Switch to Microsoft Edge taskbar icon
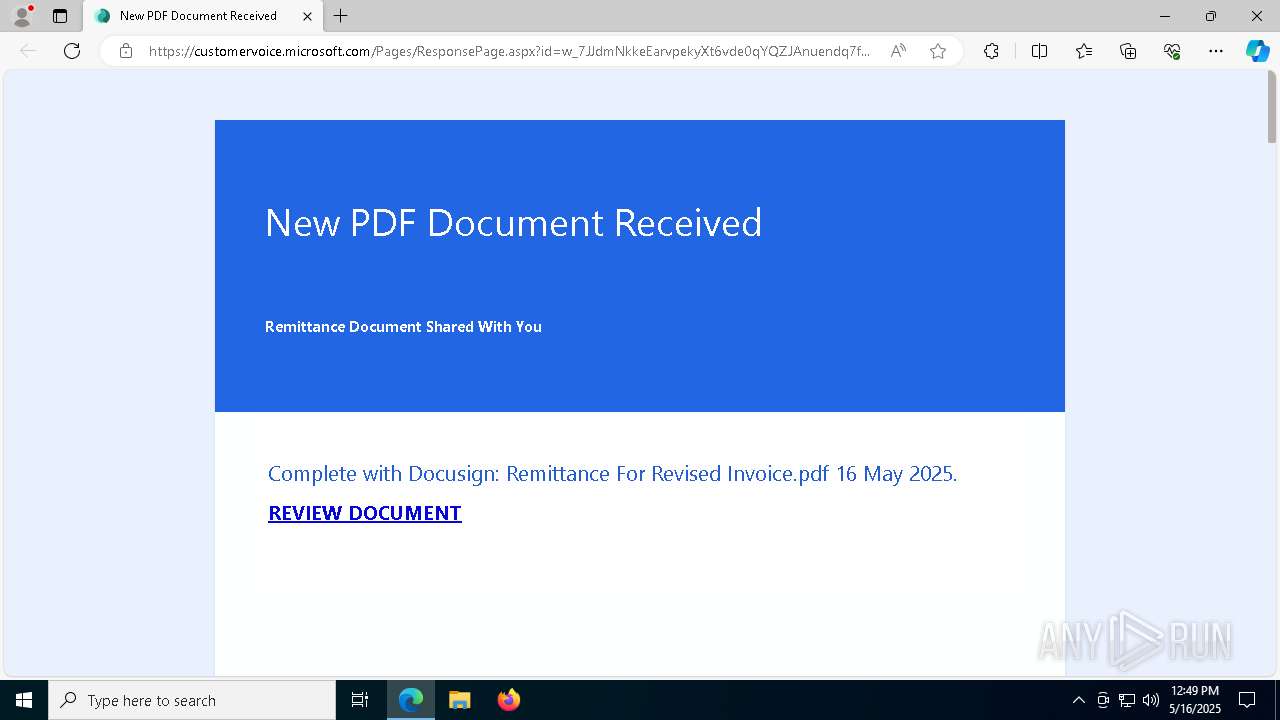1280x720 pixels. click(411, 700)
